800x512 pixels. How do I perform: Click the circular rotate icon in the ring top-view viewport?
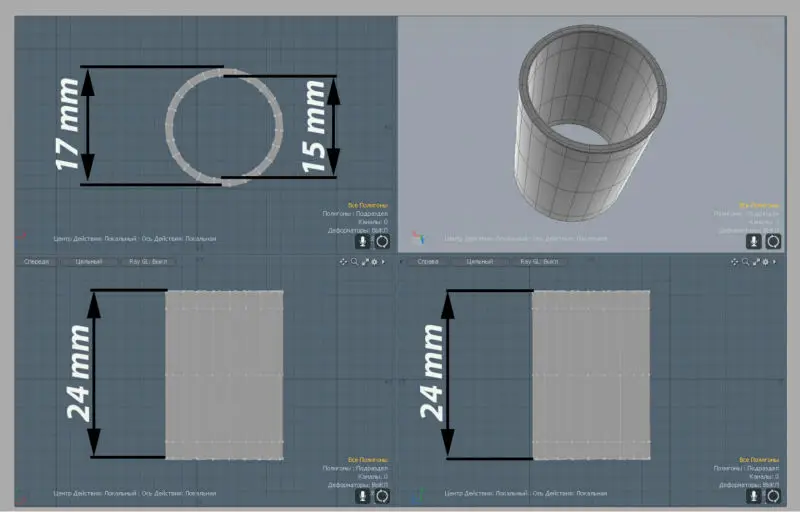(382, 241)
